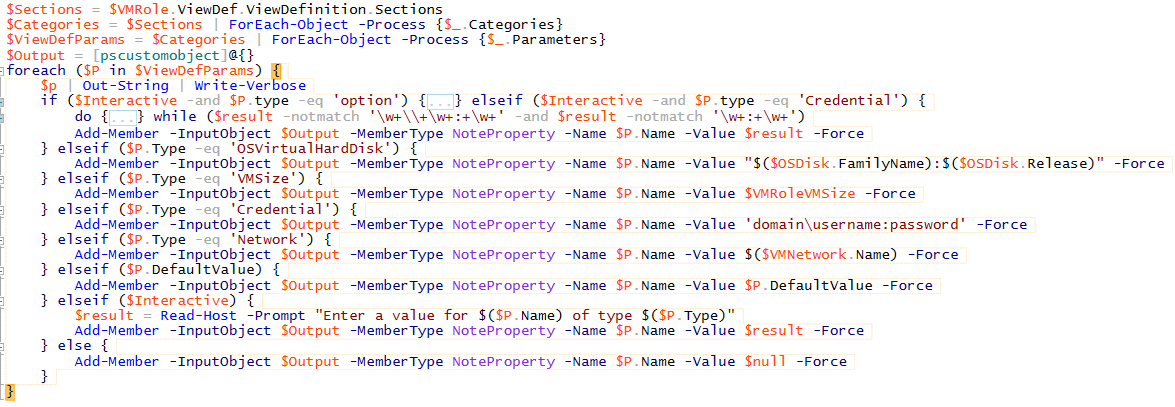Click the closing brace of foreach loop
Screen dimensions: 1175x407
(x=10, y=391)
